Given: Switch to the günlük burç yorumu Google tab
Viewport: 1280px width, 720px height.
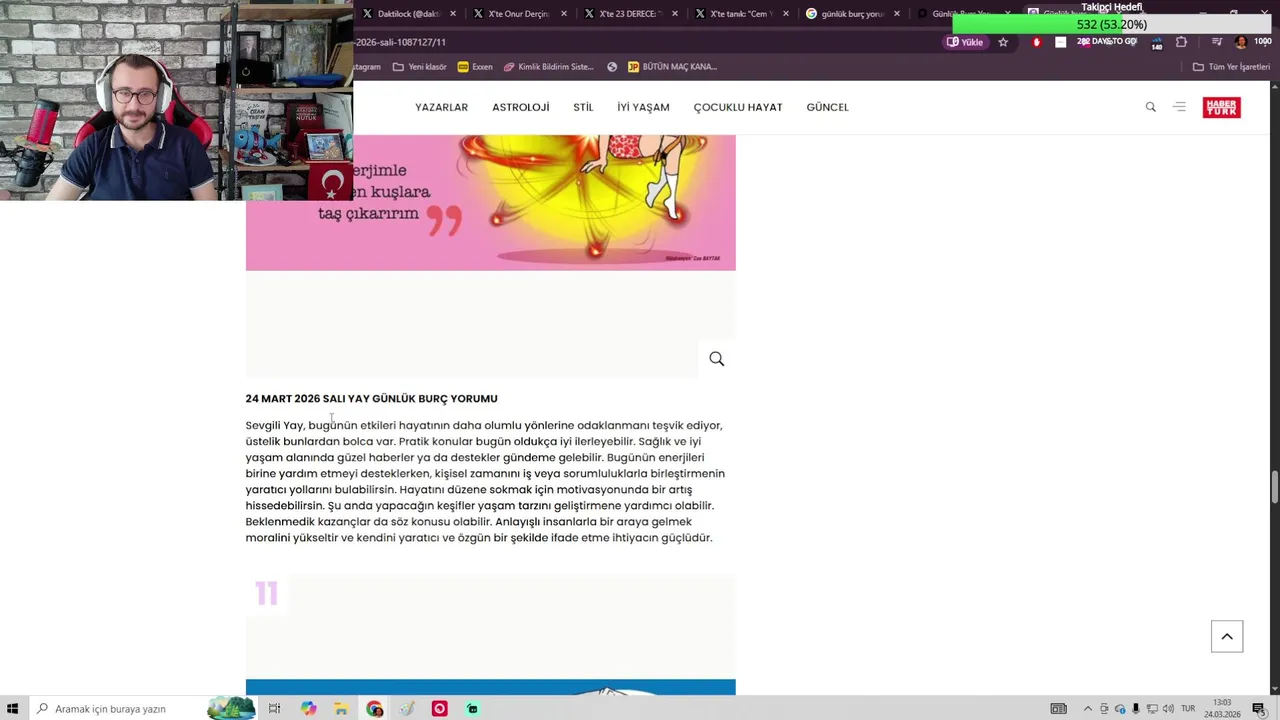Looking at the screenshot, I should (852, 14).
